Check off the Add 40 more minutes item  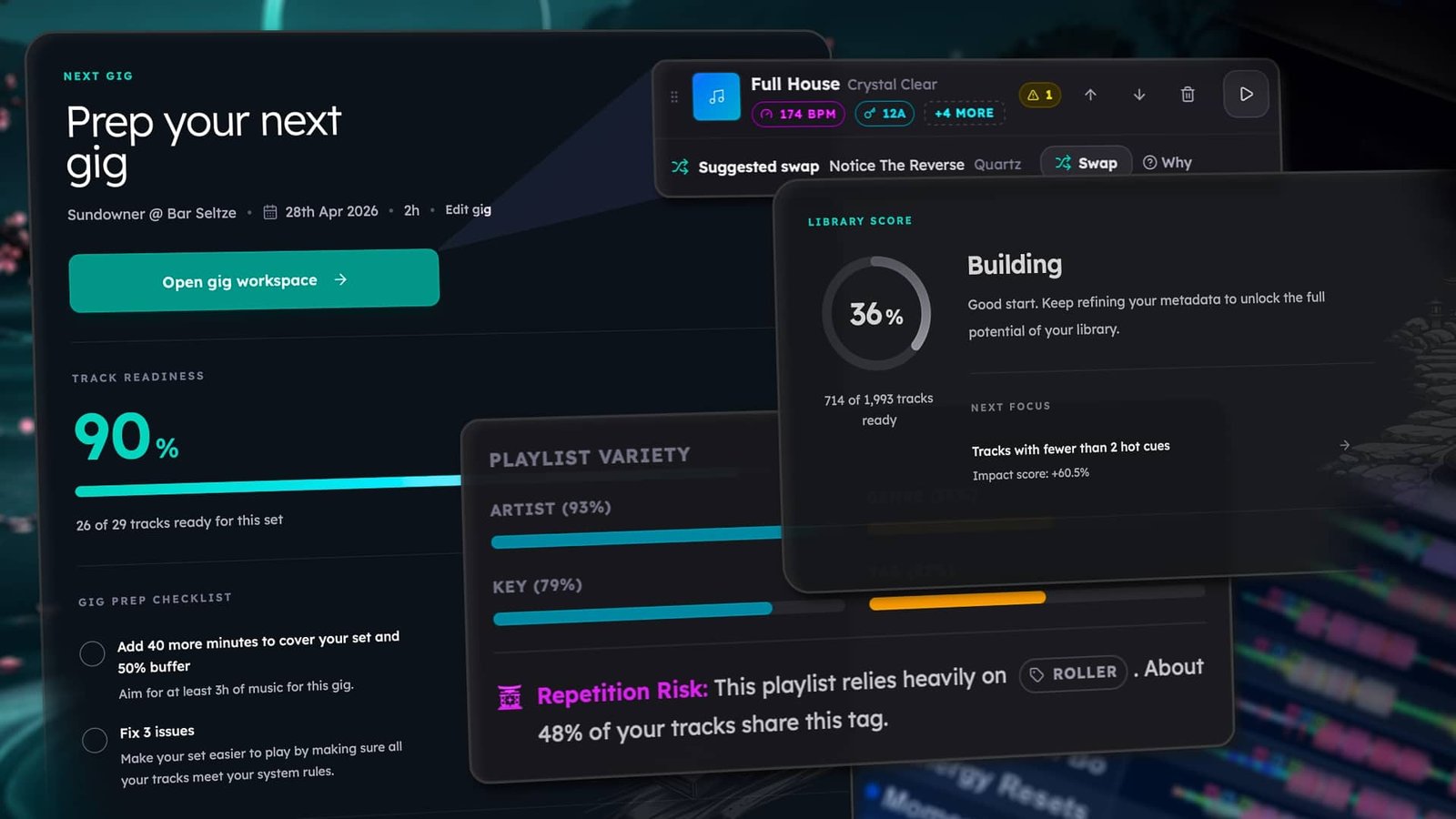tap(92, 653)
